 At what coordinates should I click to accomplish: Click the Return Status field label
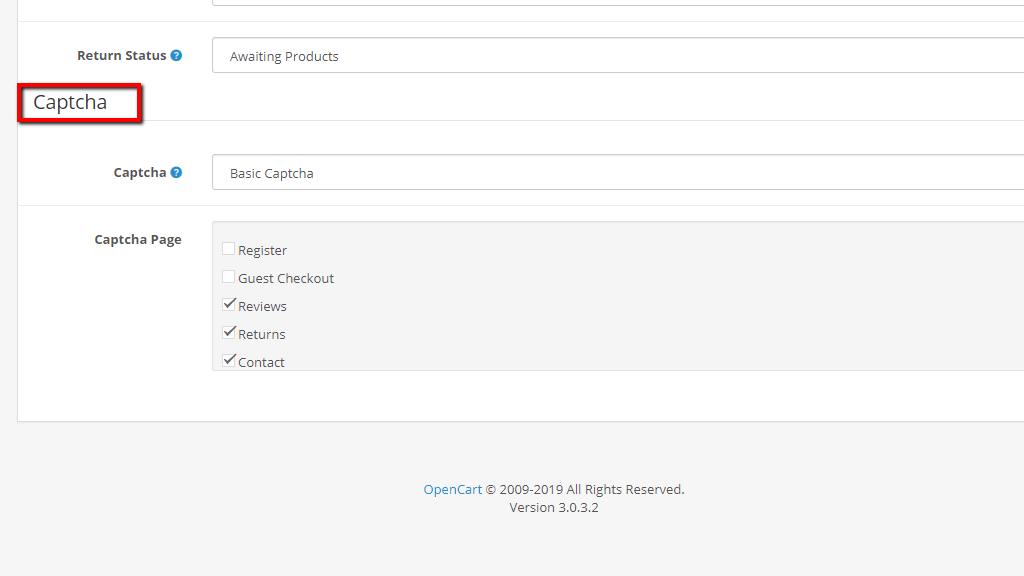click(121, 56)
